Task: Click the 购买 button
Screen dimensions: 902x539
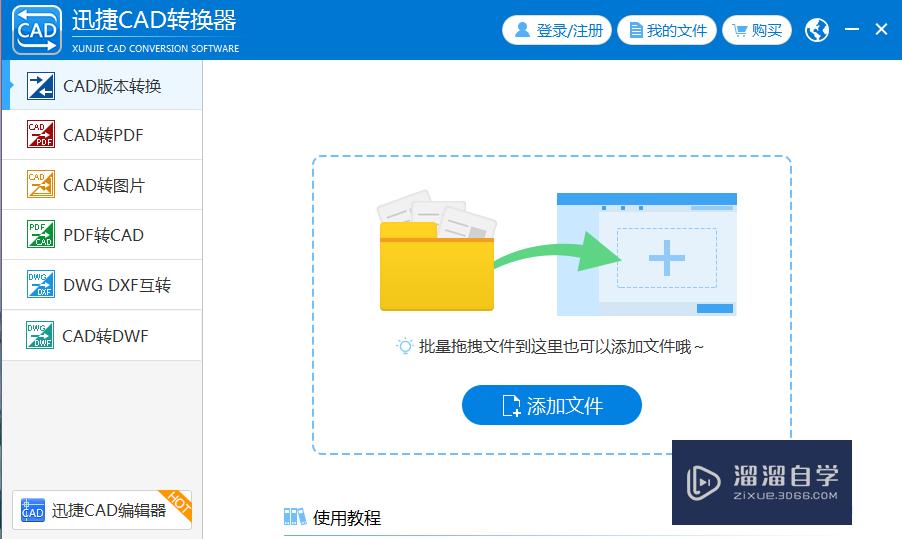Action: pos(757,30)
